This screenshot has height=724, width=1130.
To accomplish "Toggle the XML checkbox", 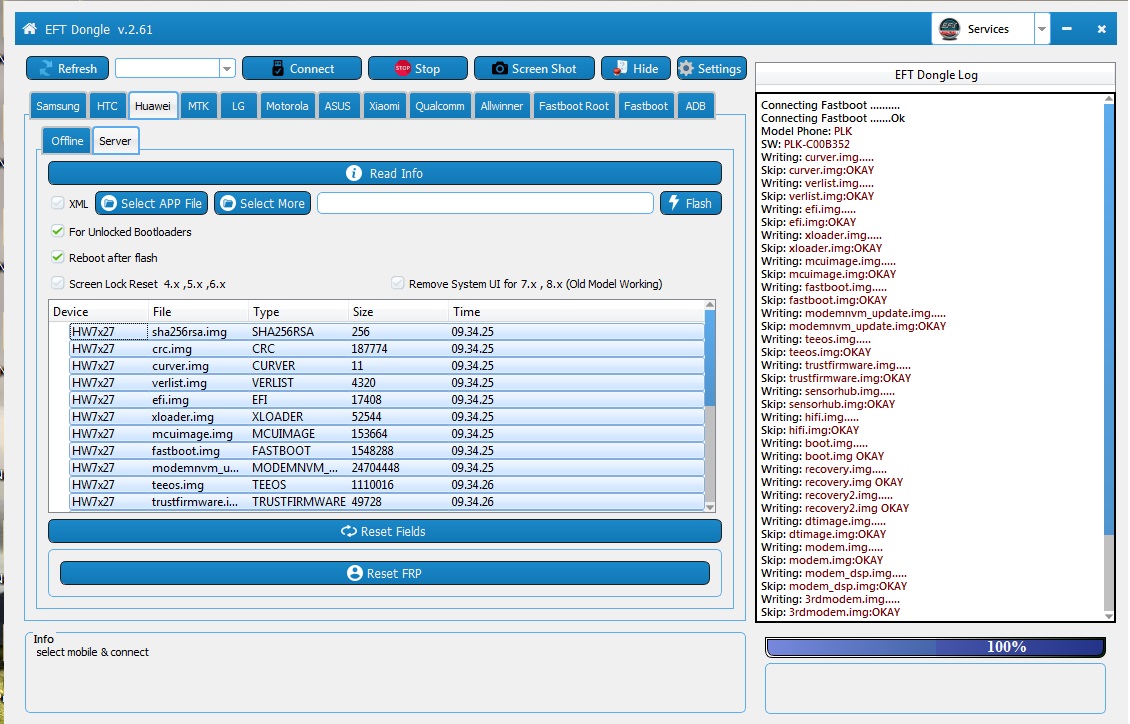I will click(x=58, y=203).
